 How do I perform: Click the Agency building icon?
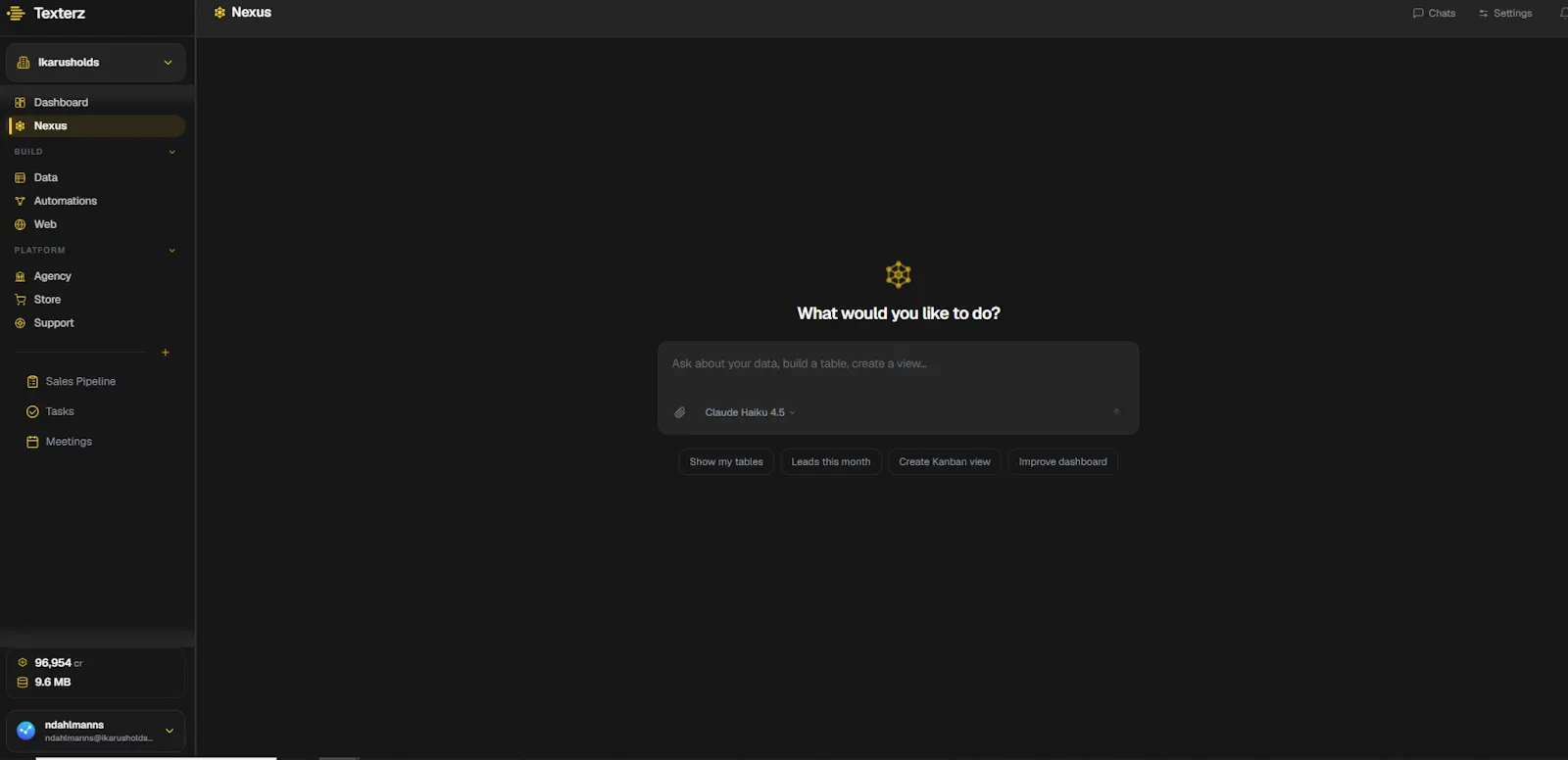pos(20,277)
